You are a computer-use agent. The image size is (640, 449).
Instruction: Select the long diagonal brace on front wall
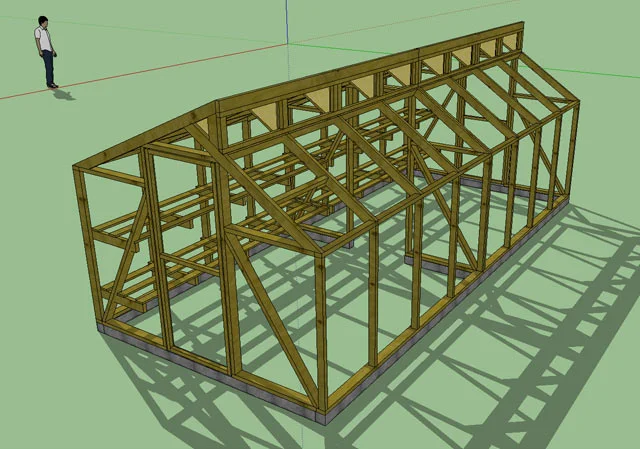click(x=272, y=318)
